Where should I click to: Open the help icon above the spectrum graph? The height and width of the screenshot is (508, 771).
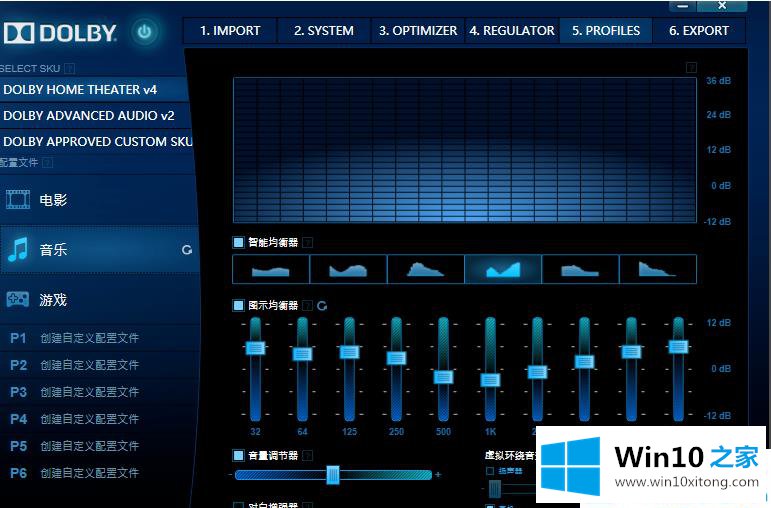pyautogui.click(x=691, y=67)
